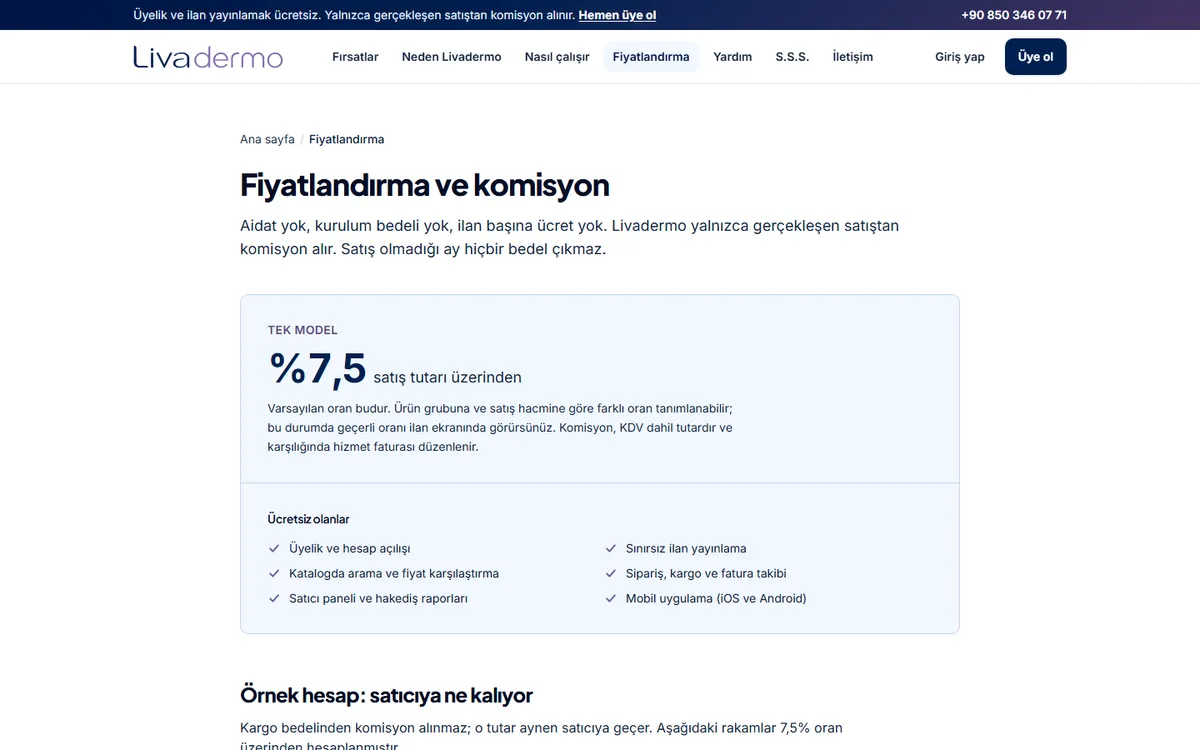Click the Aidat yok intro paragraph
The image size is (1200, 750).
pos(569,237)
